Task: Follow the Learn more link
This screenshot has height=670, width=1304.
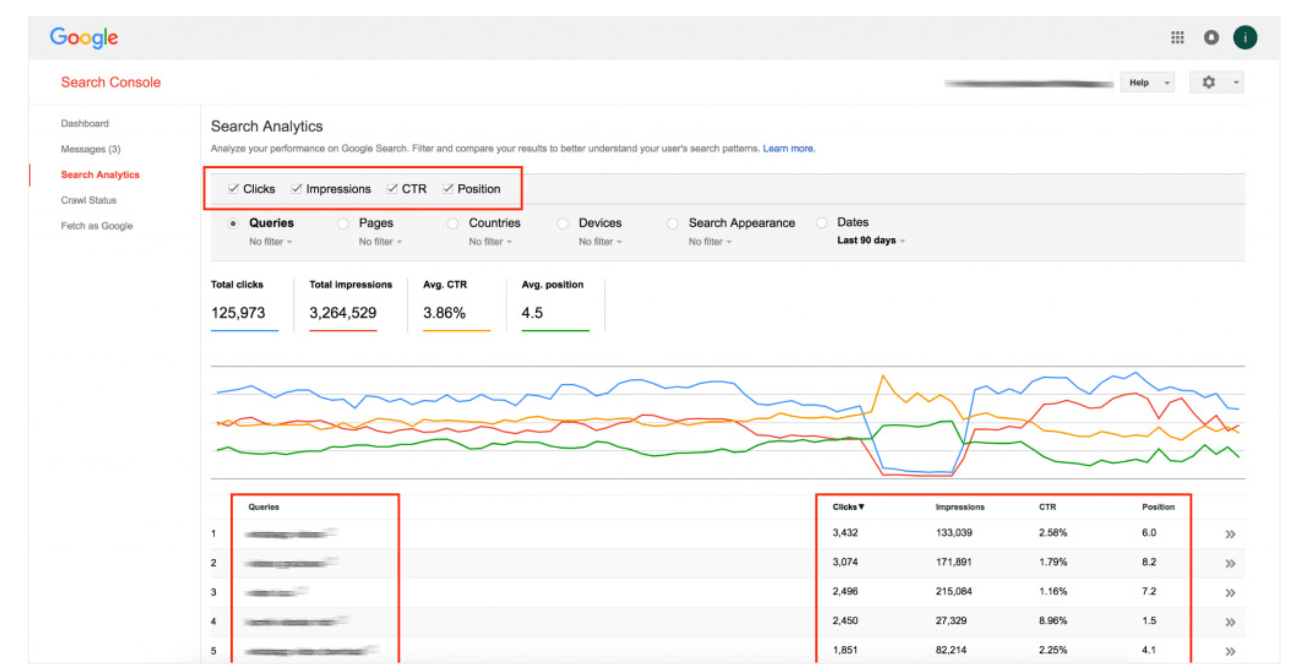Action: tap(789, 149)
